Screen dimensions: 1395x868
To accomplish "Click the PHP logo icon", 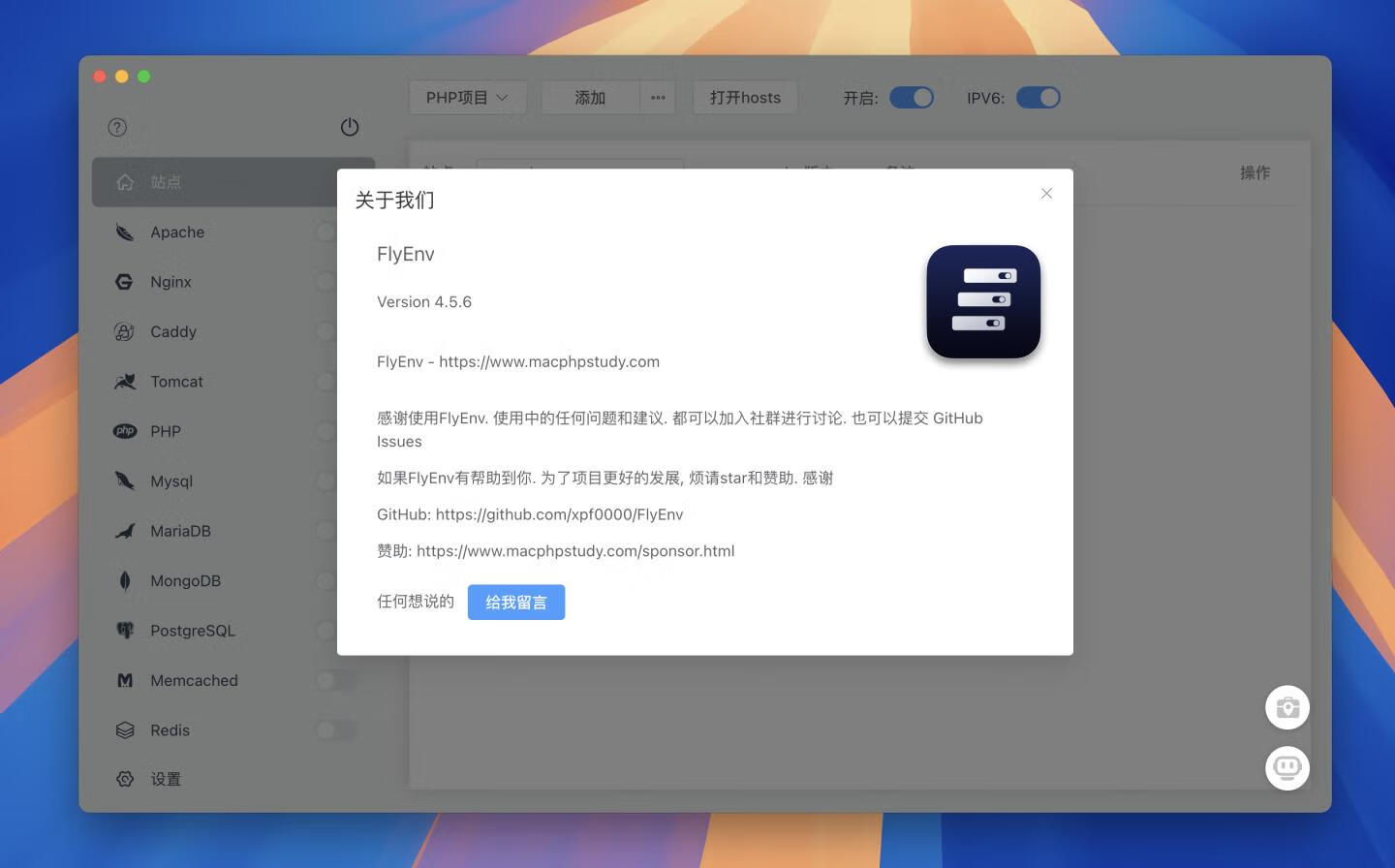I will click(x=125, y=431).
